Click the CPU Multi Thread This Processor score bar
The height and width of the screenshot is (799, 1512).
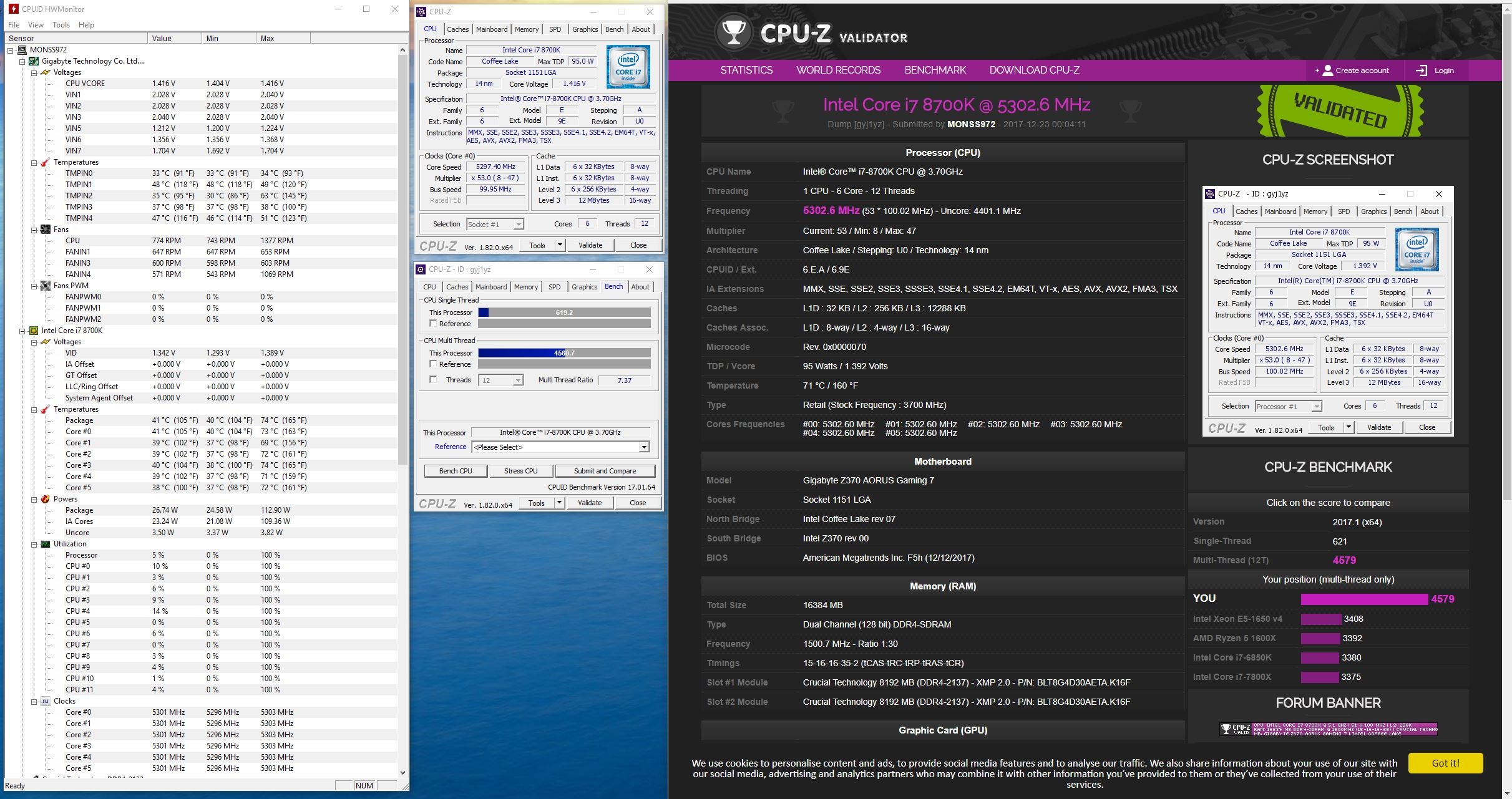click(x=564, y=353)
